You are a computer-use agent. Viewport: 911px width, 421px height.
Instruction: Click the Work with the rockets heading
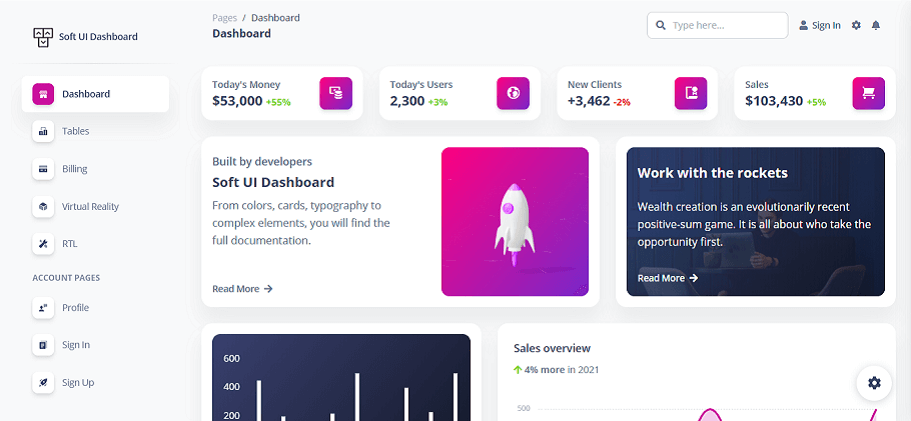point(712,173)
